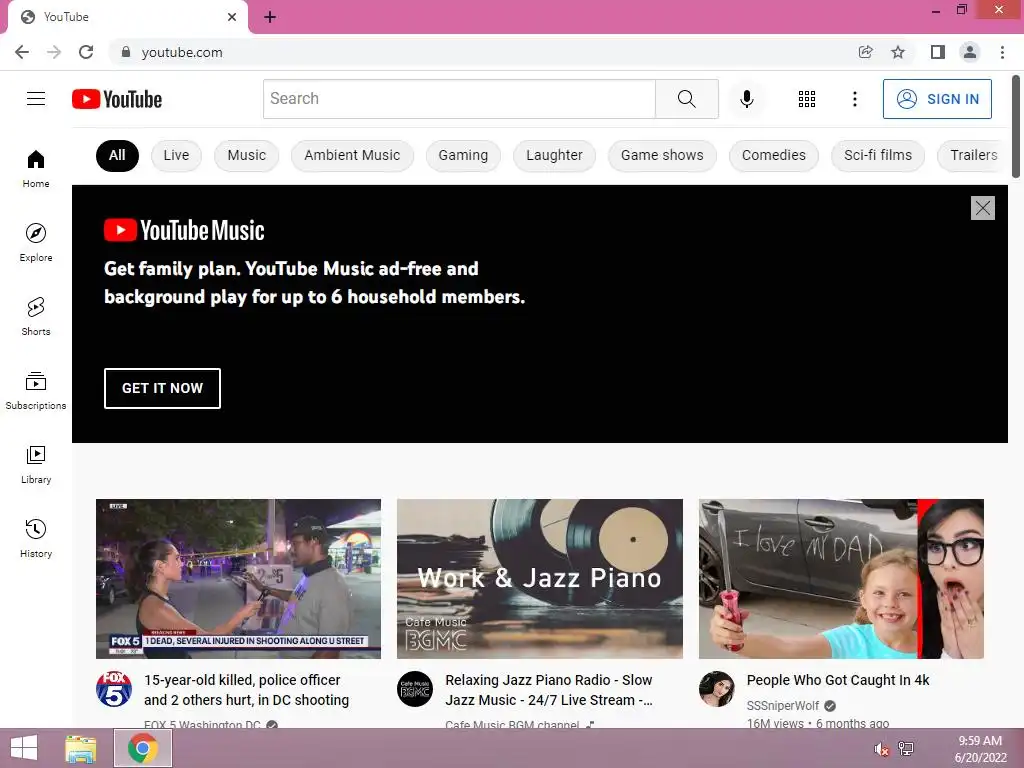Viewport: 1024px width, 768px height.
Task: Click the Cafe Music BGM channel avatar
Action: coord(415,688)
